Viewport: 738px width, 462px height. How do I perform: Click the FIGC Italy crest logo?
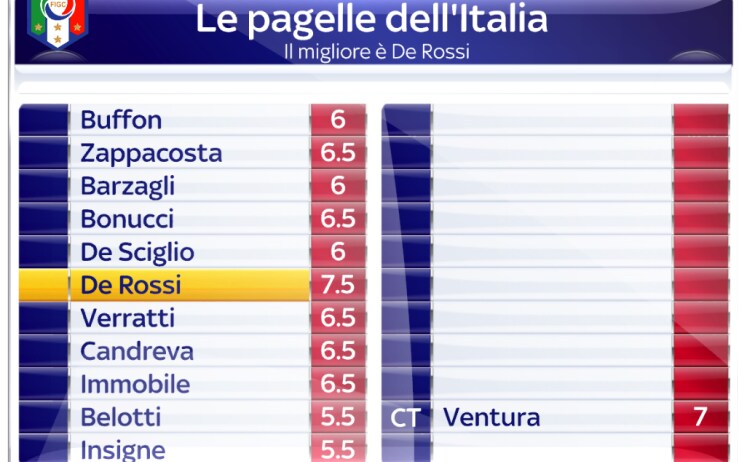tap(57, 22)
